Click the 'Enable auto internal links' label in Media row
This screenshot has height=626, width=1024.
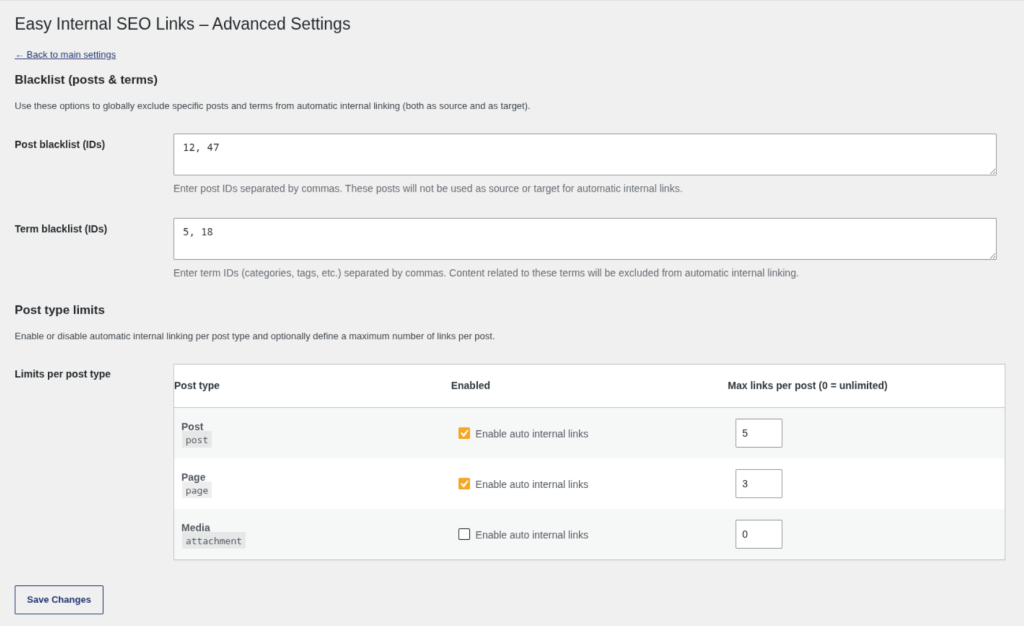point(532,535)
